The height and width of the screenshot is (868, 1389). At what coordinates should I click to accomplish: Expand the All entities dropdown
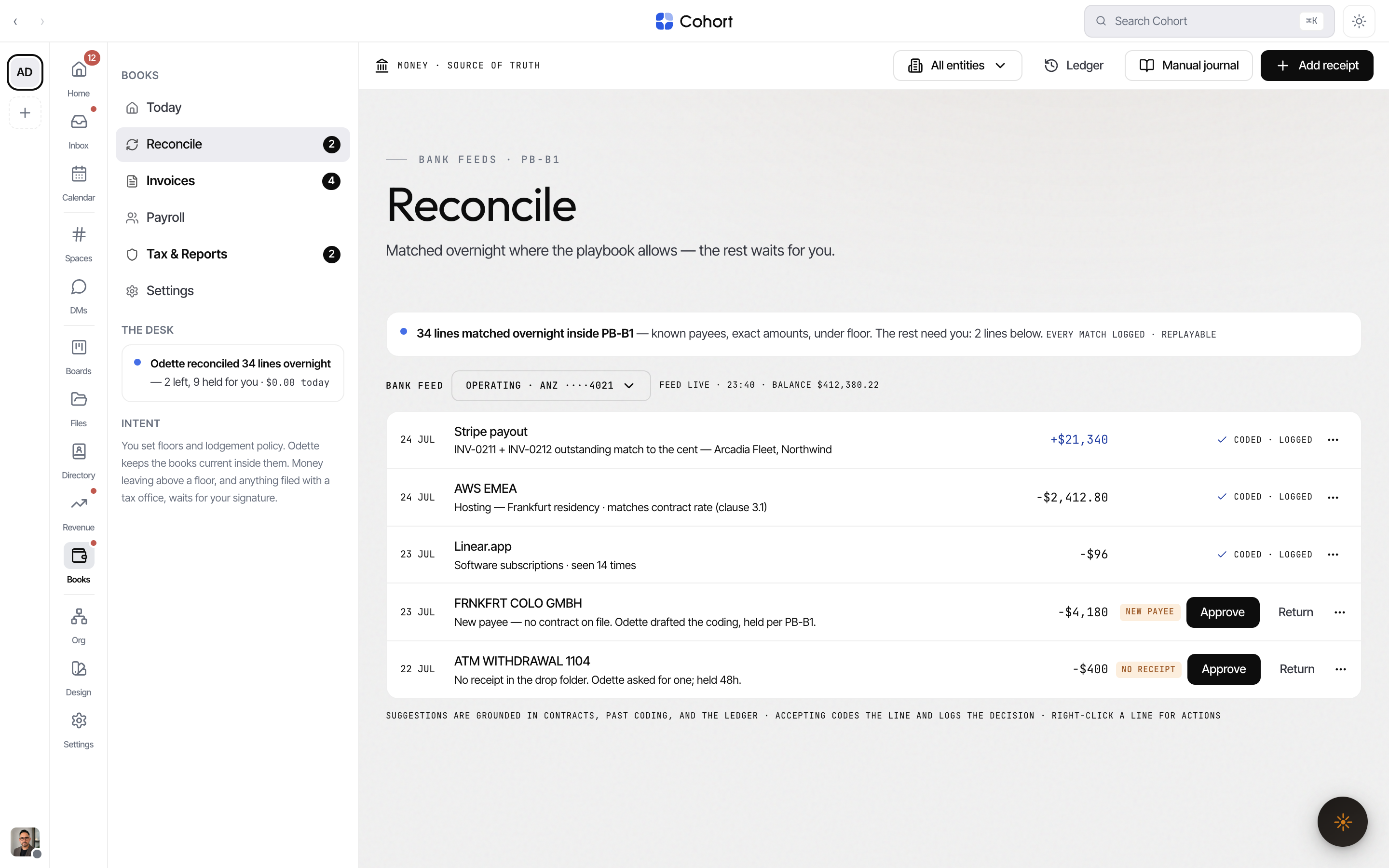pos(957,66)
